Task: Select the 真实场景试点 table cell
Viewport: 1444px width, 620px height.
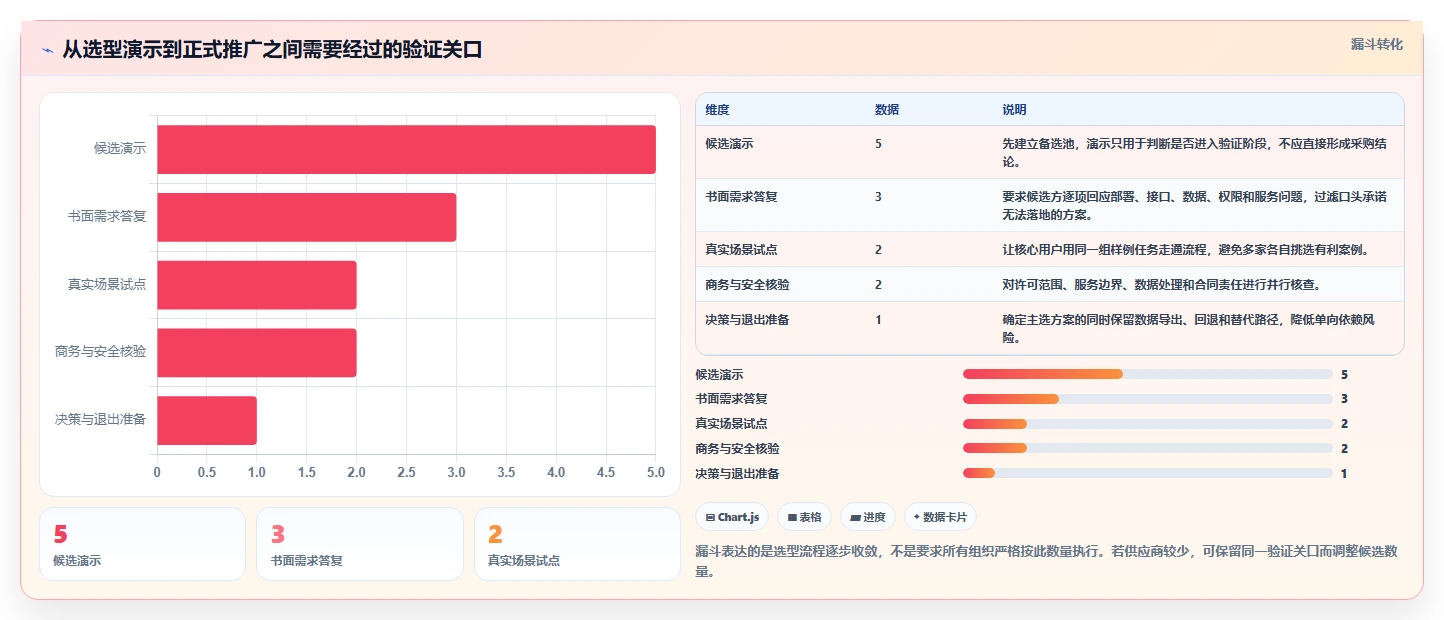Action: [741, 249]
